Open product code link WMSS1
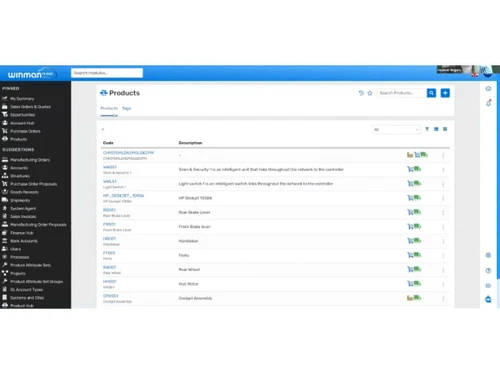This screenshot has height=375, width=500. (x=110, y=167)
